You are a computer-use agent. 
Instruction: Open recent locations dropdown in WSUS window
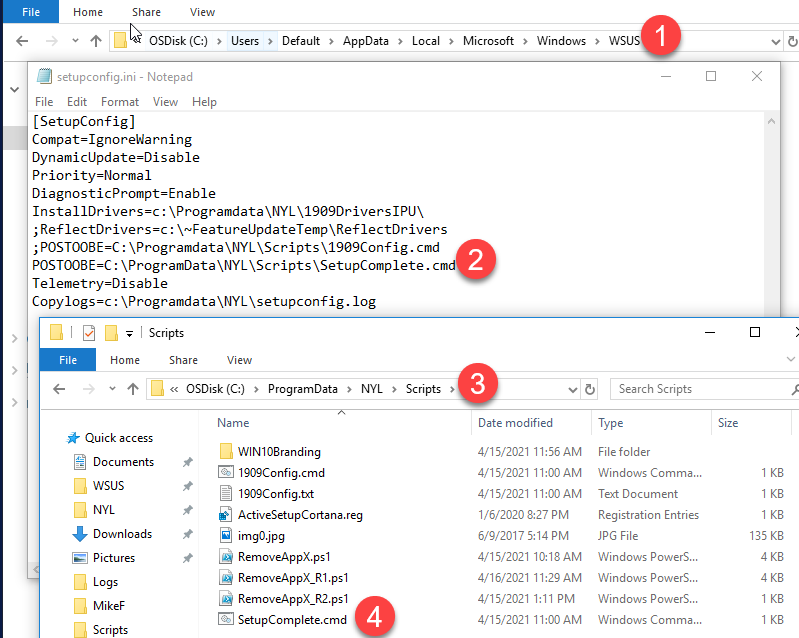tap(75, 40)
